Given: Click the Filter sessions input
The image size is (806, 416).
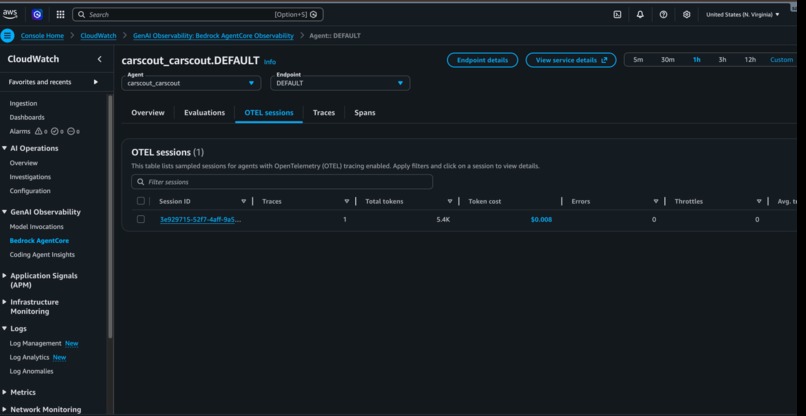Looking at the screenshot, I should tap(282, 182).
